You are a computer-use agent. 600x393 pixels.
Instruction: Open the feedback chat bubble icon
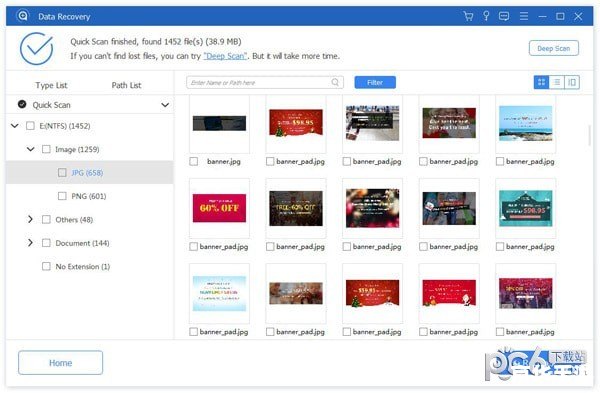pyautogui.click(x=504, y=16)
